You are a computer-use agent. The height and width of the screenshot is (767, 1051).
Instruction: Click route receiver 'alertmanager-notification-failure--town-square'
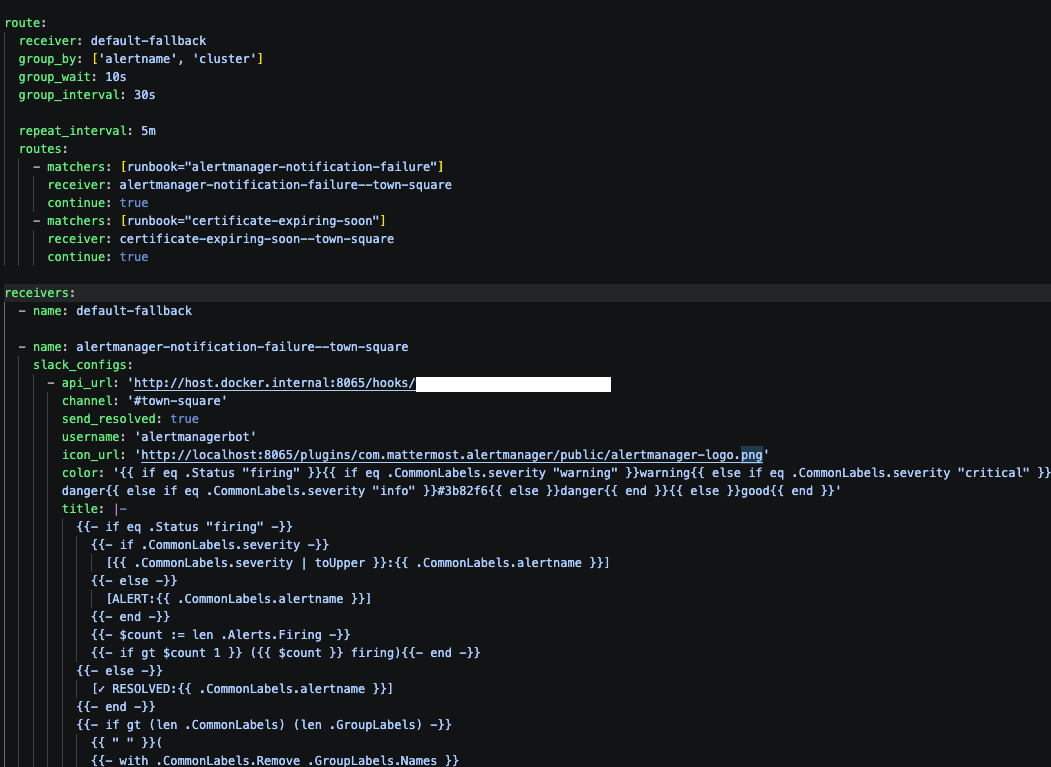point(286,185)
